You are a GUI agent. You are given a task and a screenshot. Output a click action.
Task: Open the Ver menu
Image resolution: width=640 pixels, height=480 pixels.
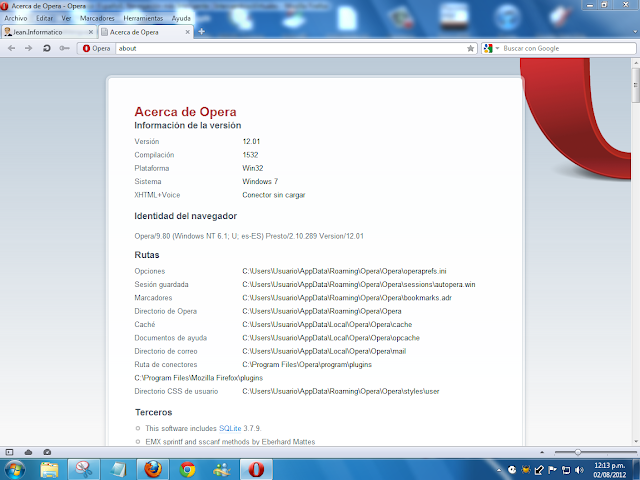66,18
